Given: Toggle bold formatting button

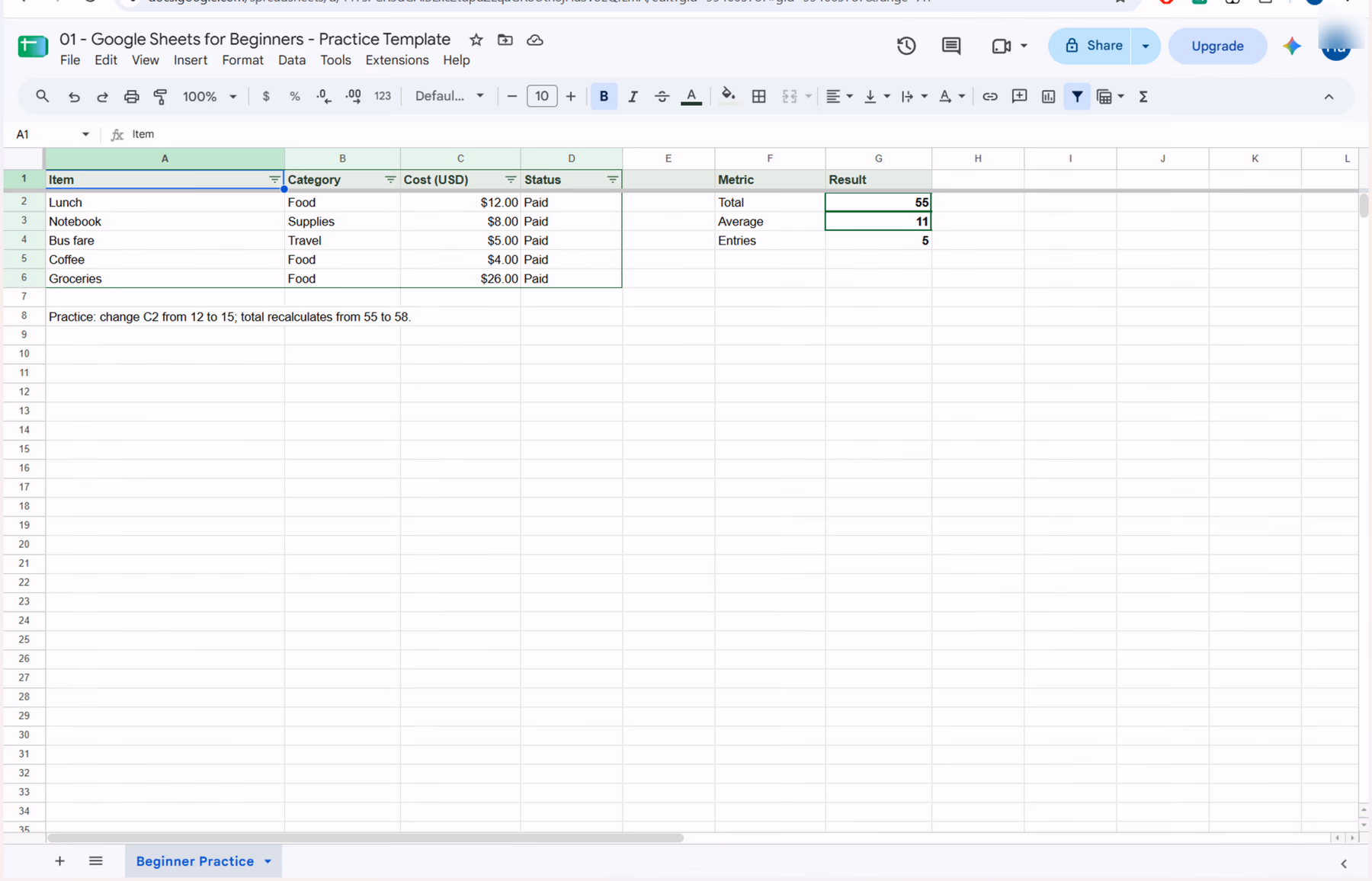Looking at the screenshot, I should [604, 97].
